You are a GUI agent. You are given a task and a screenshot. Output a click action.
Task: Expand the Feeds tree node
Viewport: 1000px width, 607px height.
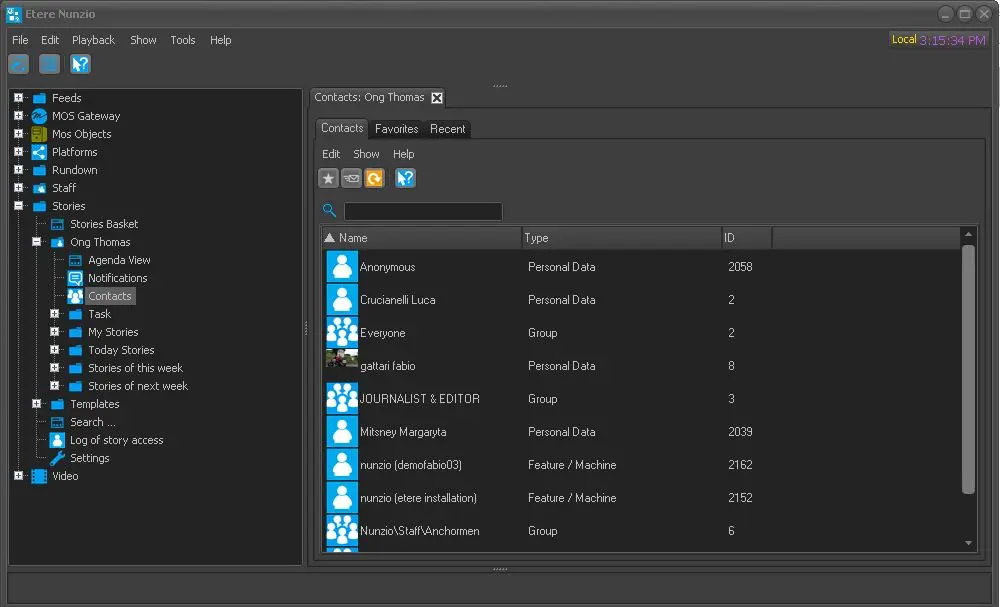tap(18, 98)
